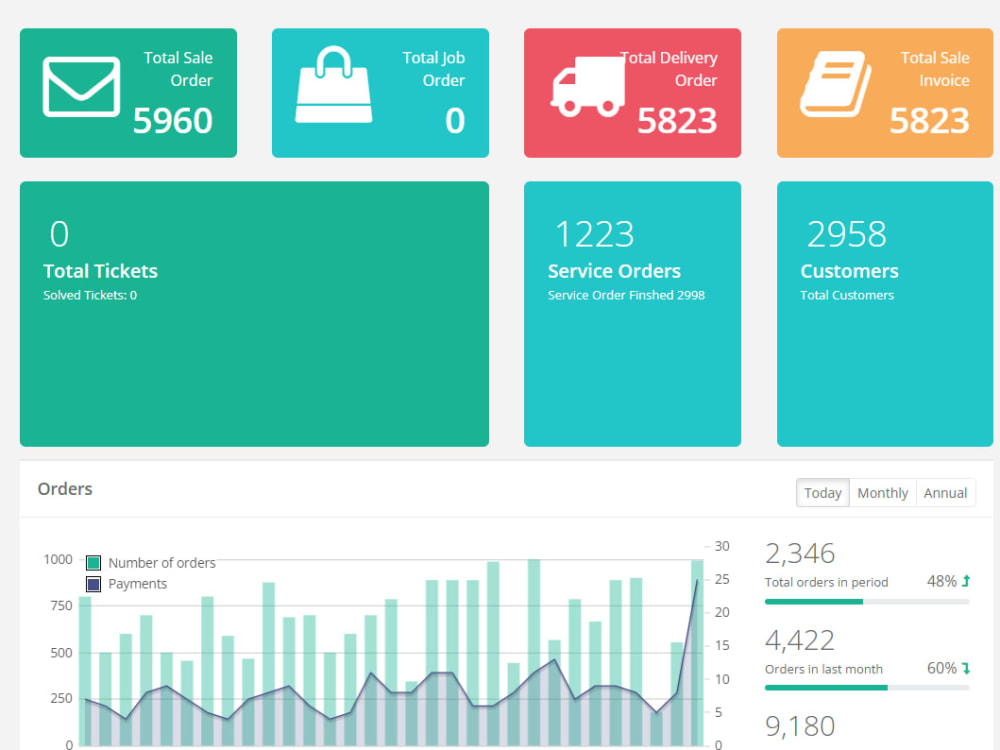Click the envelope icon on Total Sale Order card
Image resolution: width=1000 pixels, height=750 pixels.
click(81, 87)
